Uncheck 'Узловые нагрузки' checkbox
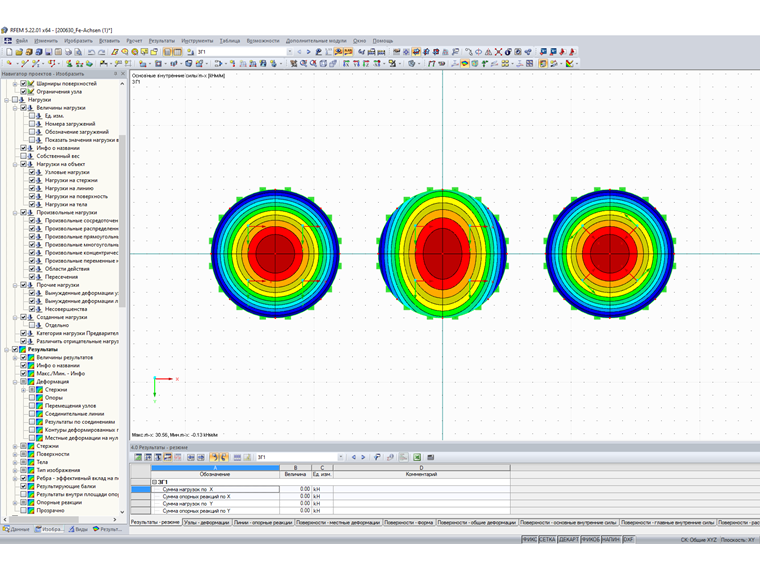 32,172
